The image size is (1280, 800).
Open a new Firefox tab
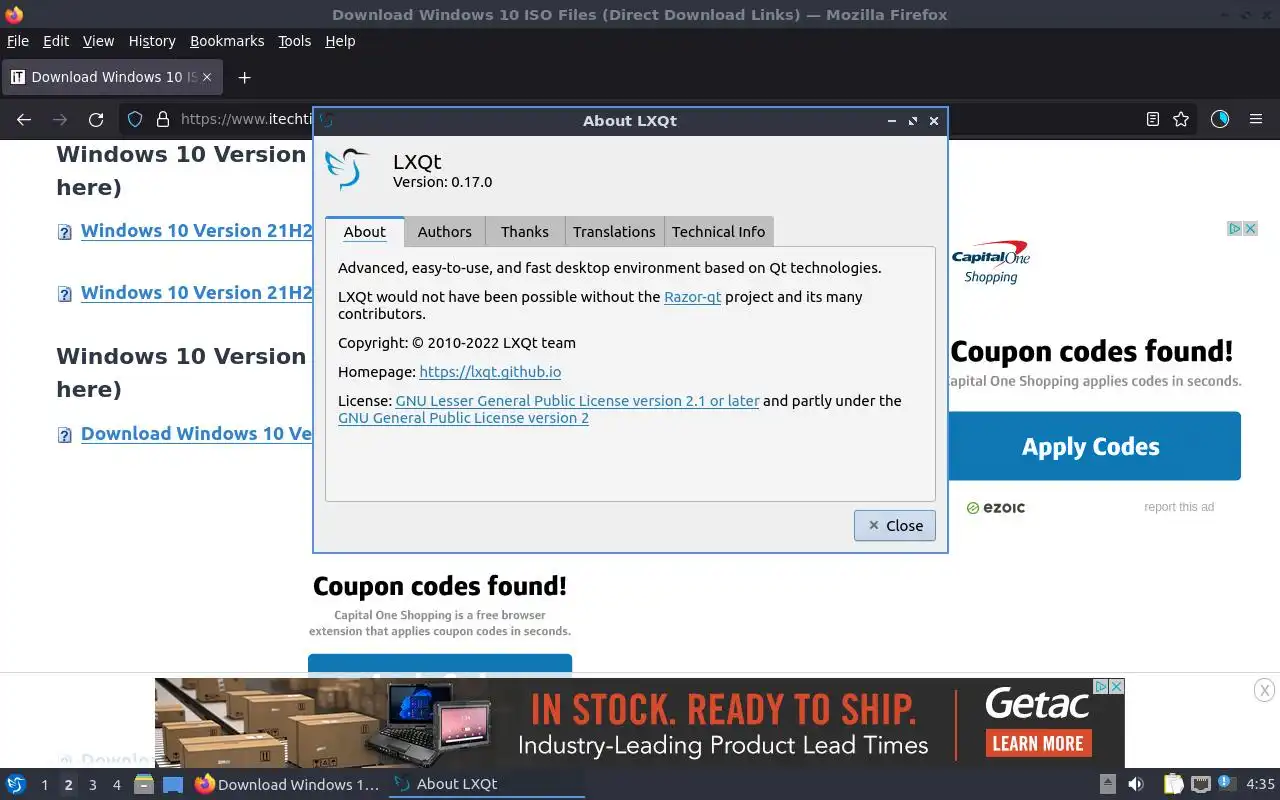click(x=244, y=77)
